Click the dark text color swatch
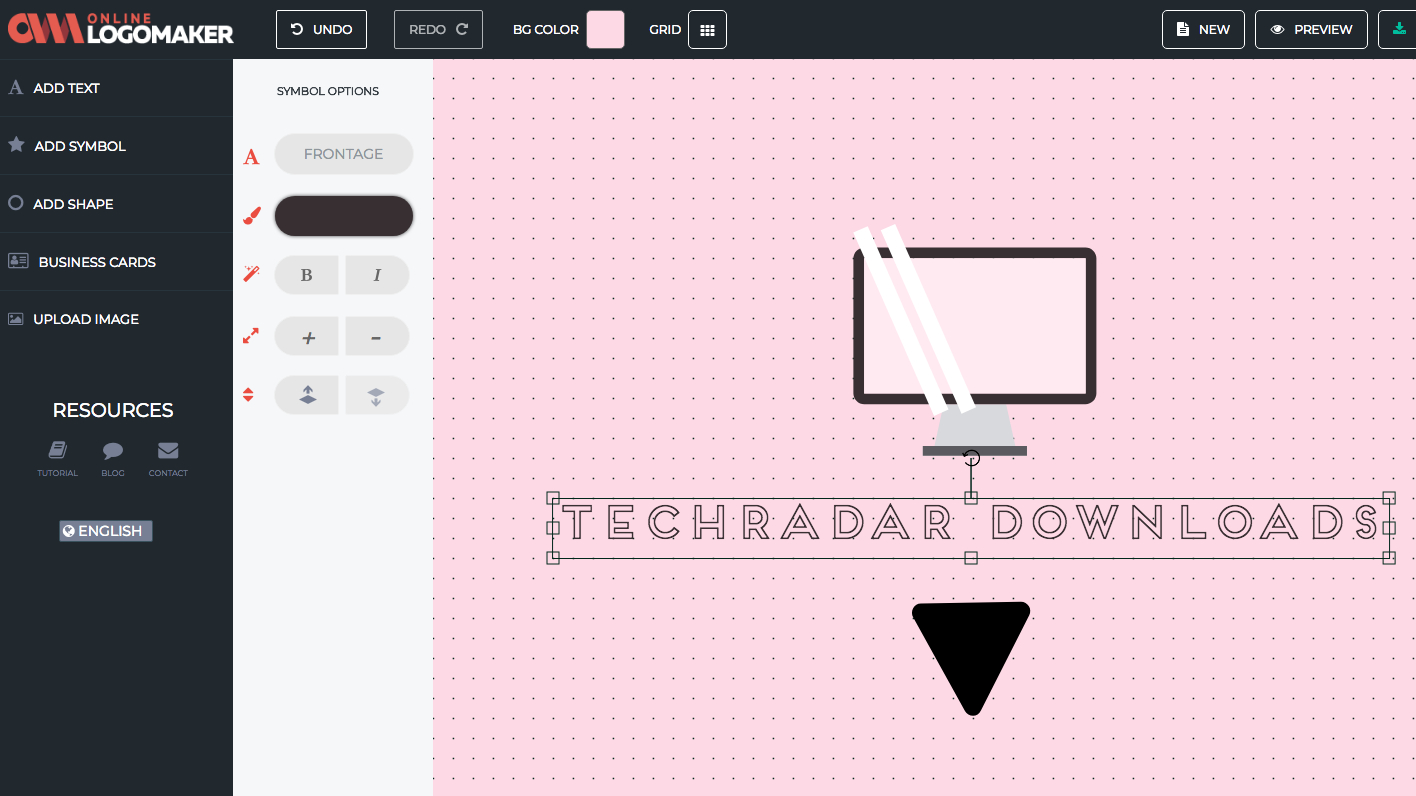The height and width of the screenshot is (796, 1416). click(343, 216)
